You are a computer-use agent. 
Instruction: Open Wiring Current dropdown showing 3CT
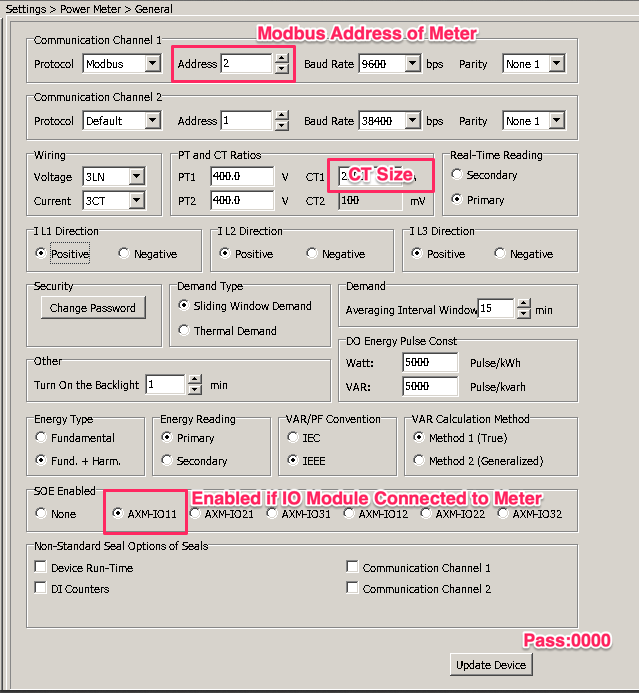pos(114,201)
